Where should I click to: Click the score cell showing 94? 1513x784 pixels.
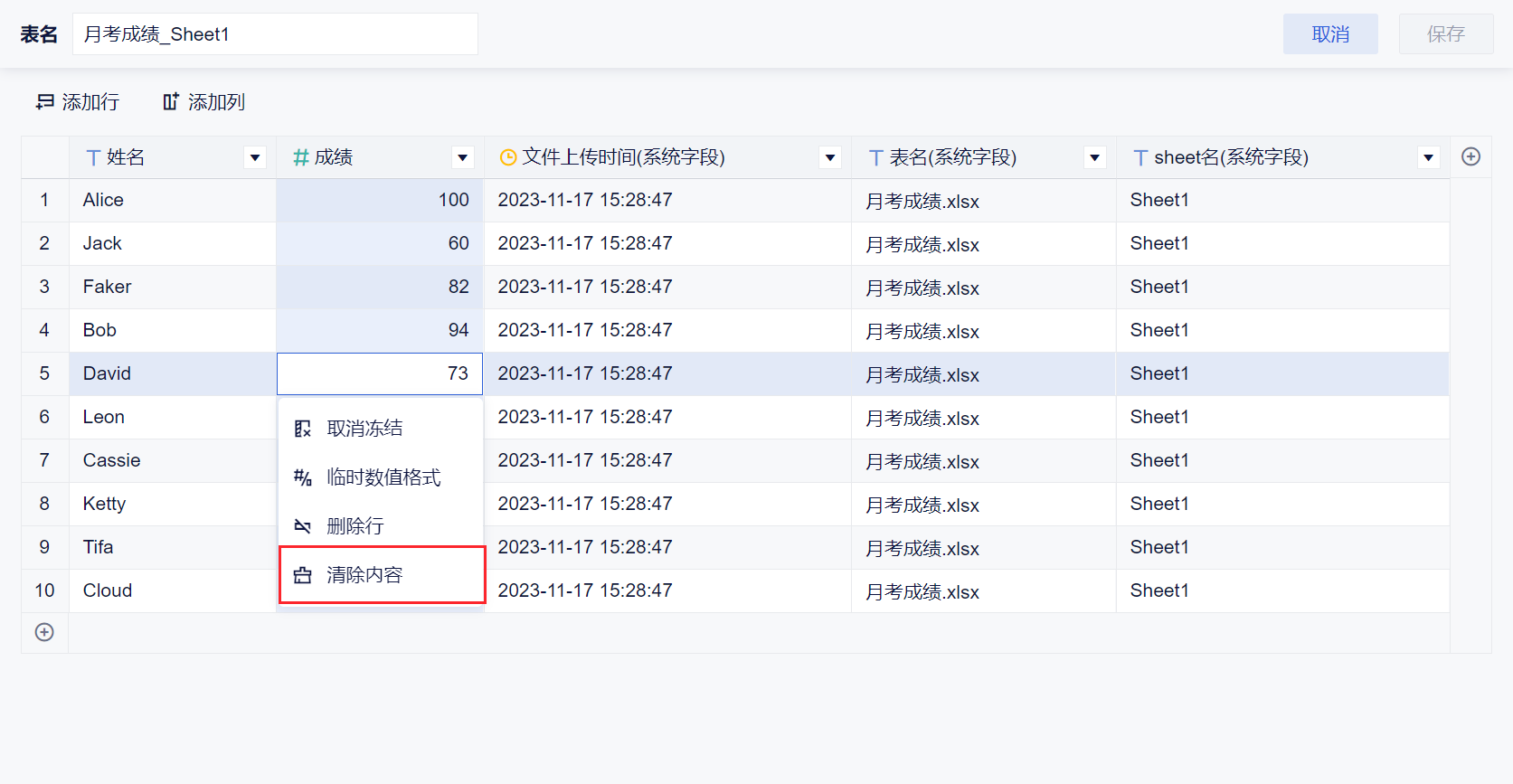tap(380, 330)
